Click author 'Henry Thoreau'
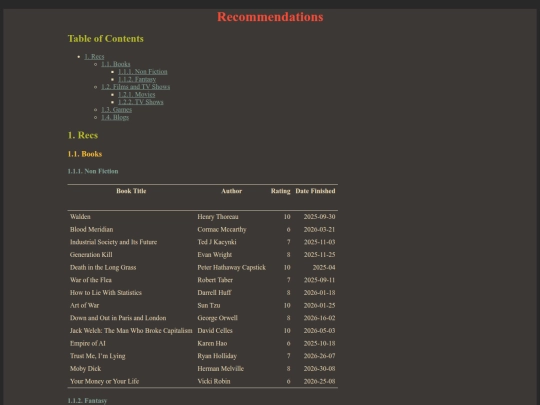Image resolution: width=540 pixels, height=405 pixels. tap(218, 217)
